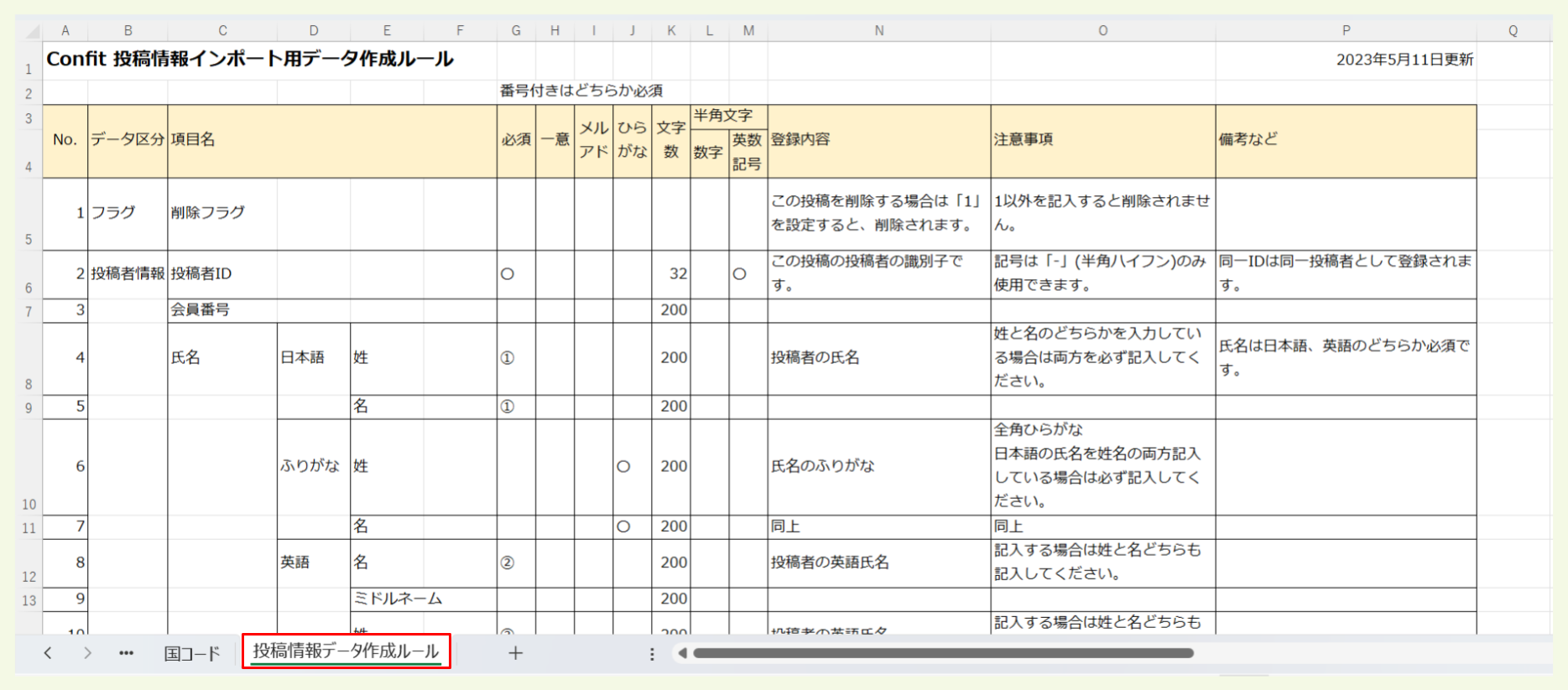
Task: Click the '投稿者の氏名' cell
Action: (x=879, y=359)
